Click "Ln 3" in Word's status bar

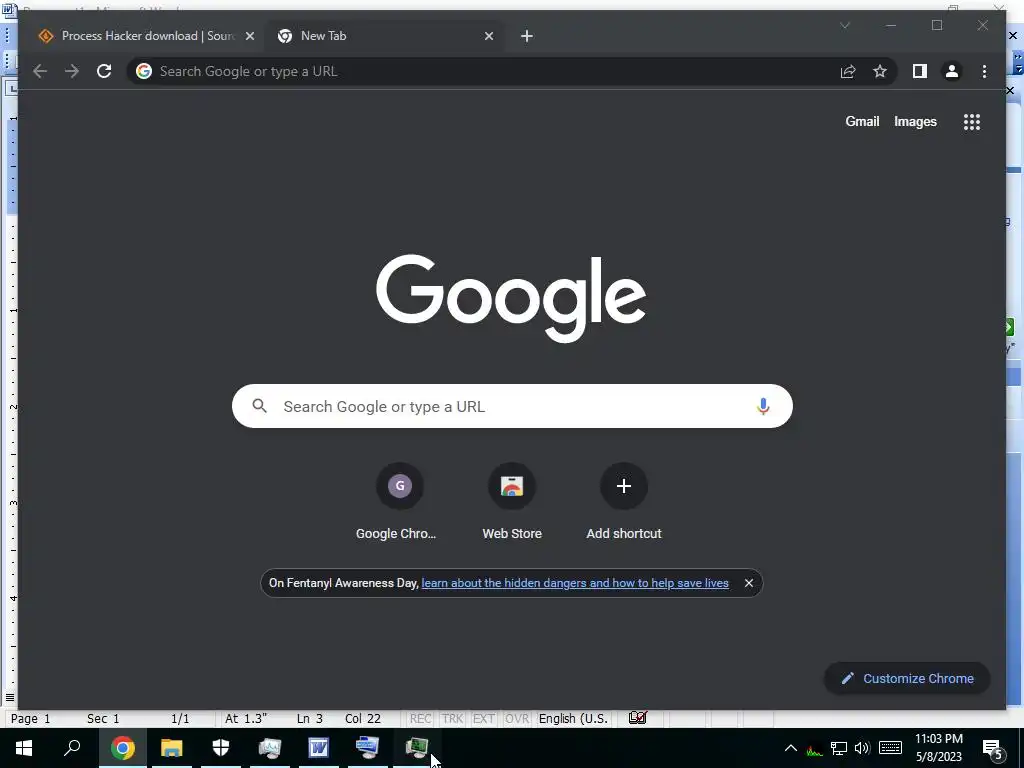310,719
